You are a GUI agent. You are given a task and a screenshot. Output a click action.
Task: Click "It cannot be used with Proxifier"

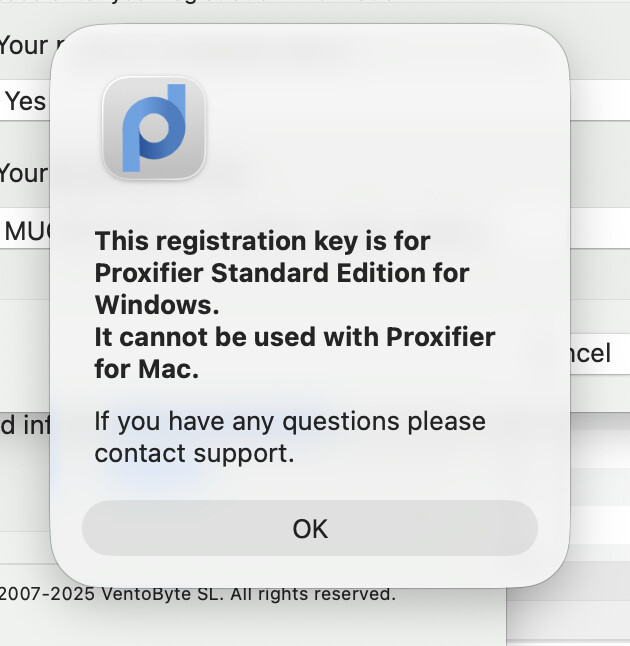pyautogui.click(x=294, y=336)
